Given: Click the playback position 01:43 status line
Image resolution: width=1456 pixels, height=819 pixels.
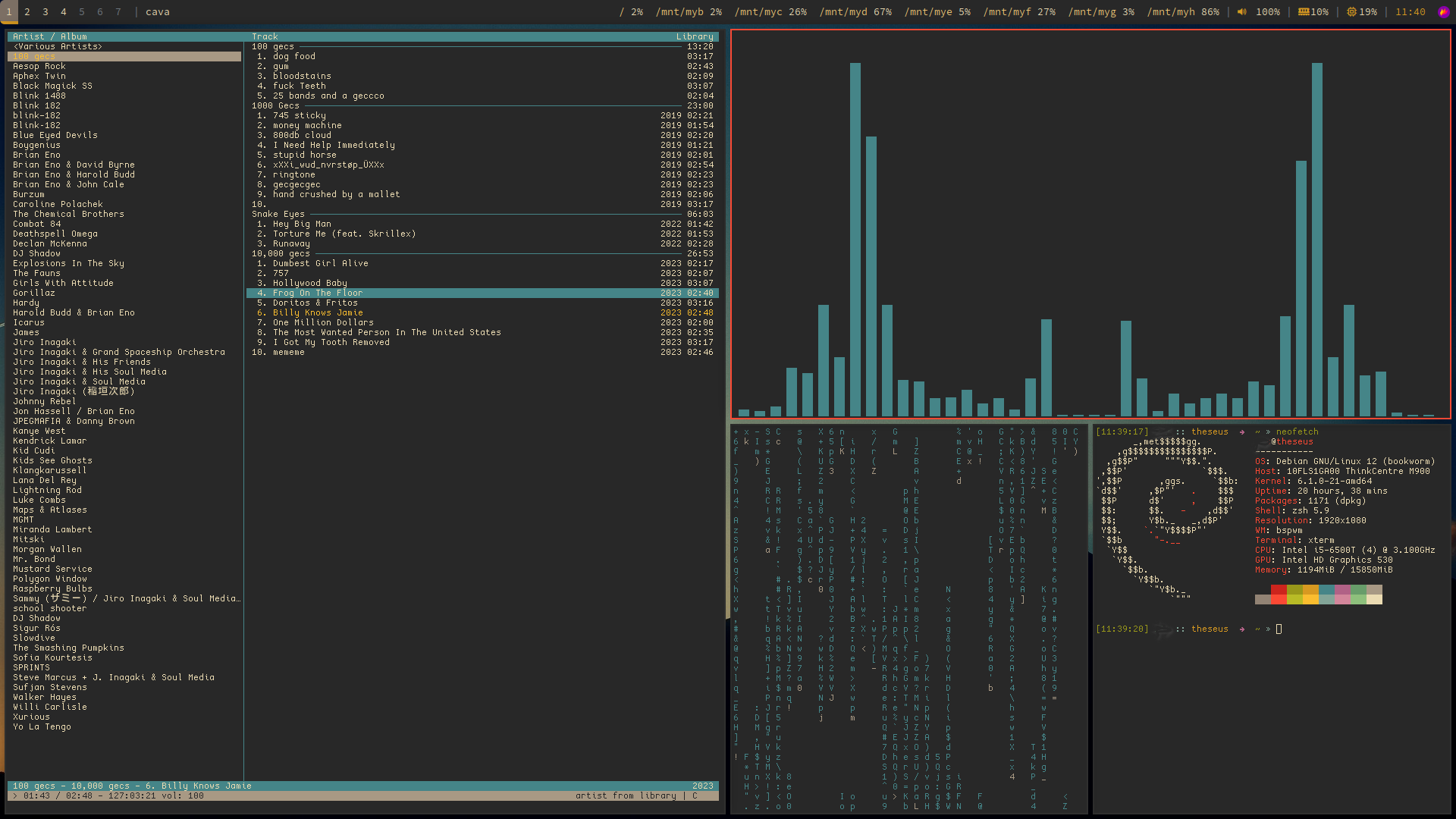Looking at the screenshot, I should pyautogui.click(x=36, y=795).
